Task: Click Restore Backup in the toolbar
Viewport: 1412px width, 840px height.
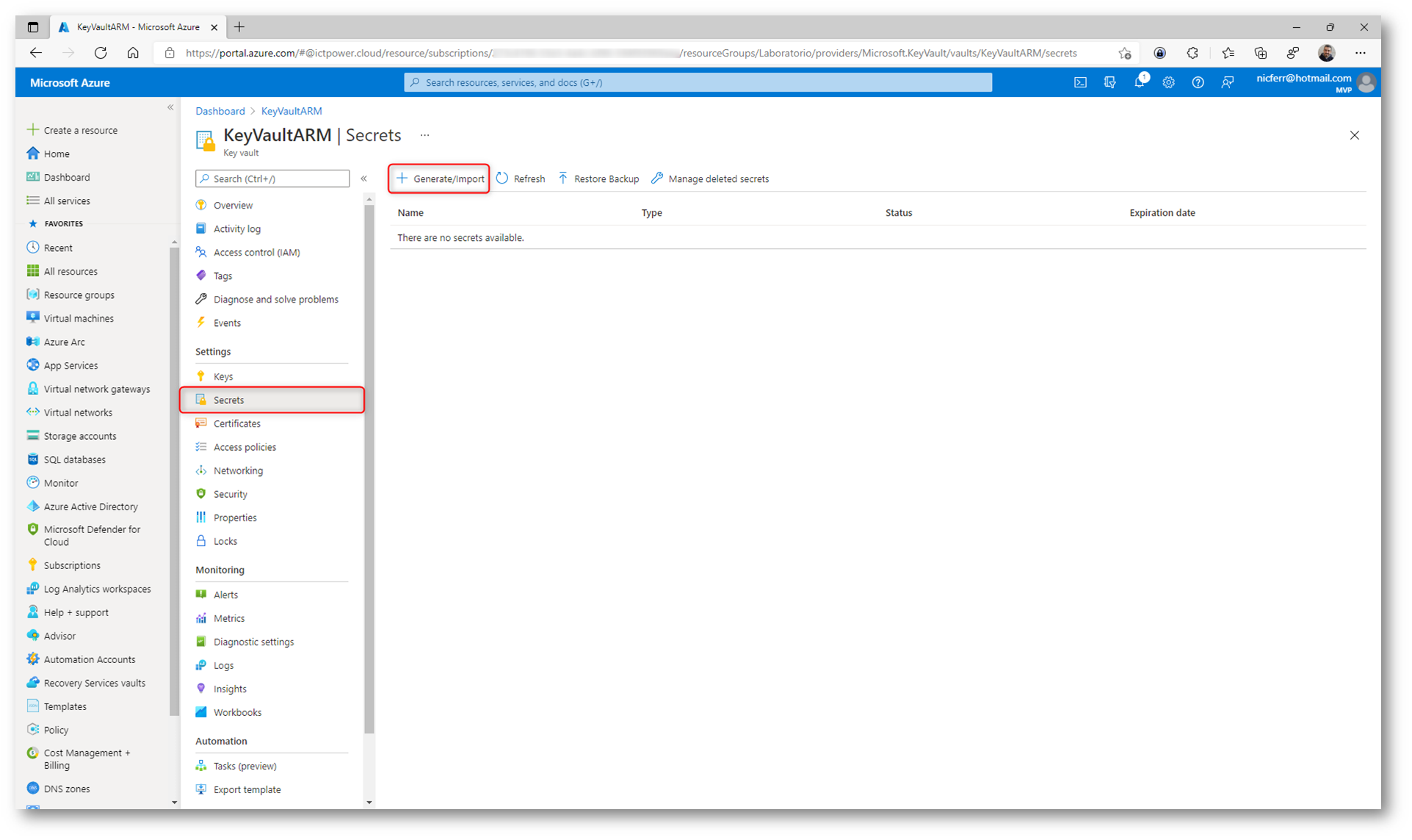Action: click(x=598, y=179)
